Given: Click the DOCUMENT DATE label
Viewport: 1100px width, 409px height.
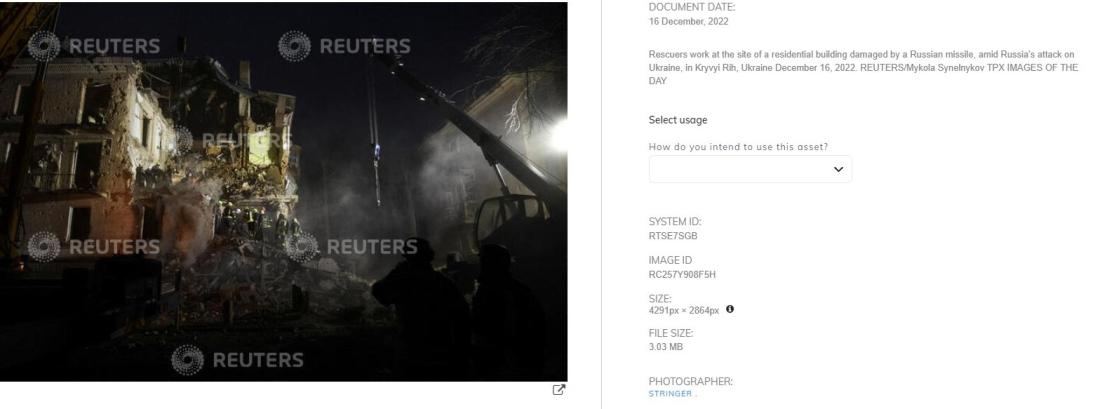Looking at the screenshot, I should 692,7.
